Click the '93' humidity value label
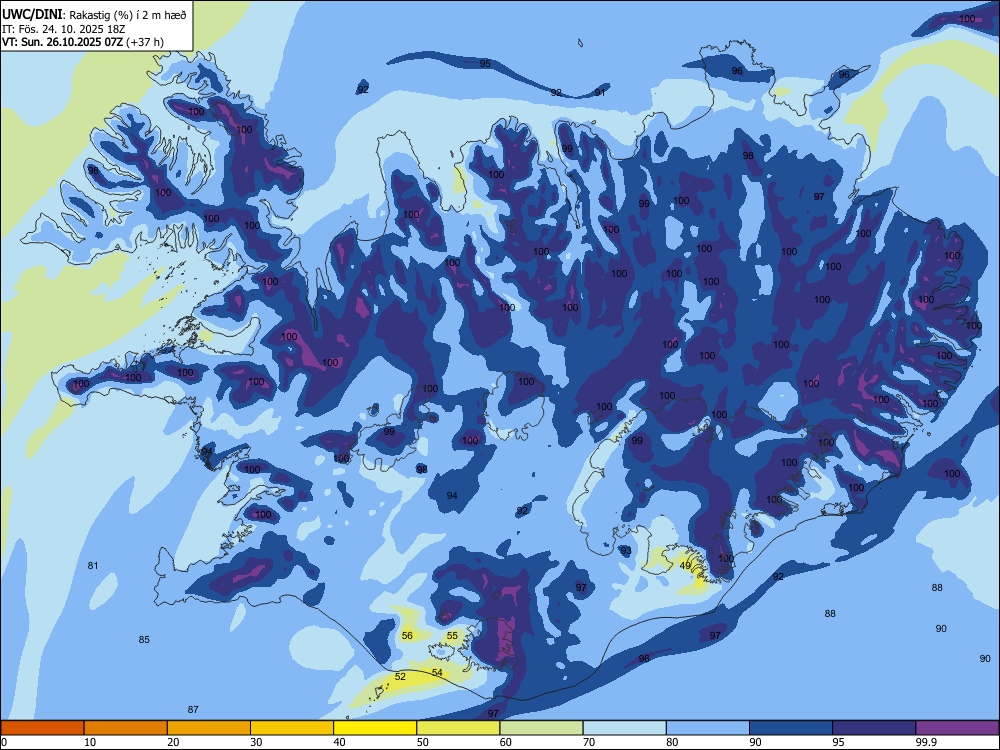Screen dimensions: 1000x750 (x=626, y=550)
